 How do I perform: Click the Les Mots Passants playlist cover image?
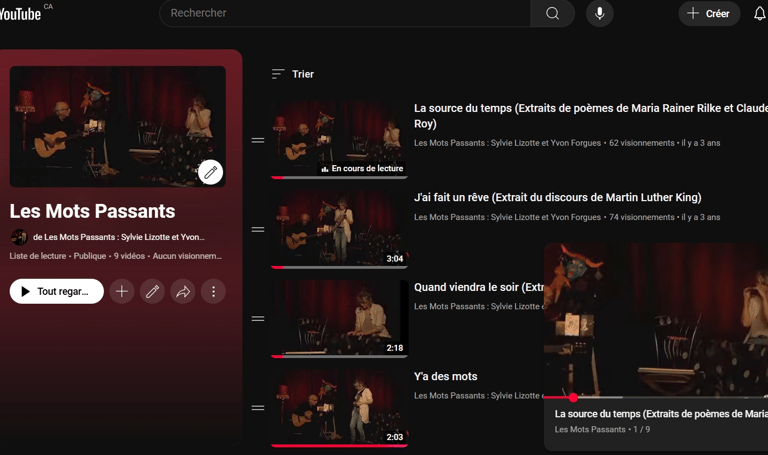tap(118, 126)
